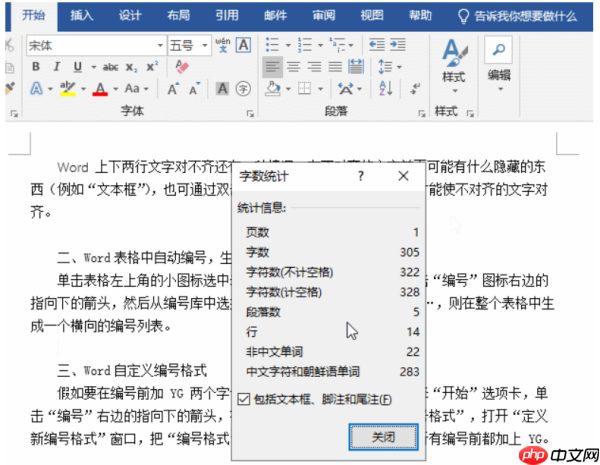Apply superscript formatting

(152, 67)
